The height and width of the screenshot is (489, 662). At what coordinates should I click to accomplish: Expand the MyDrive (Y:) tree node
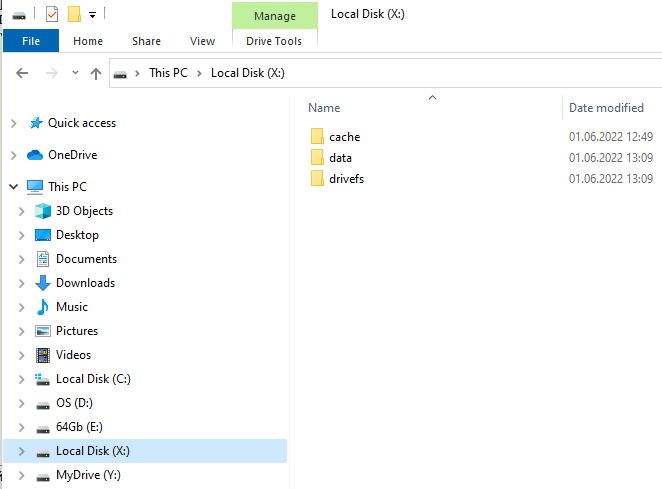click(22, 475)
